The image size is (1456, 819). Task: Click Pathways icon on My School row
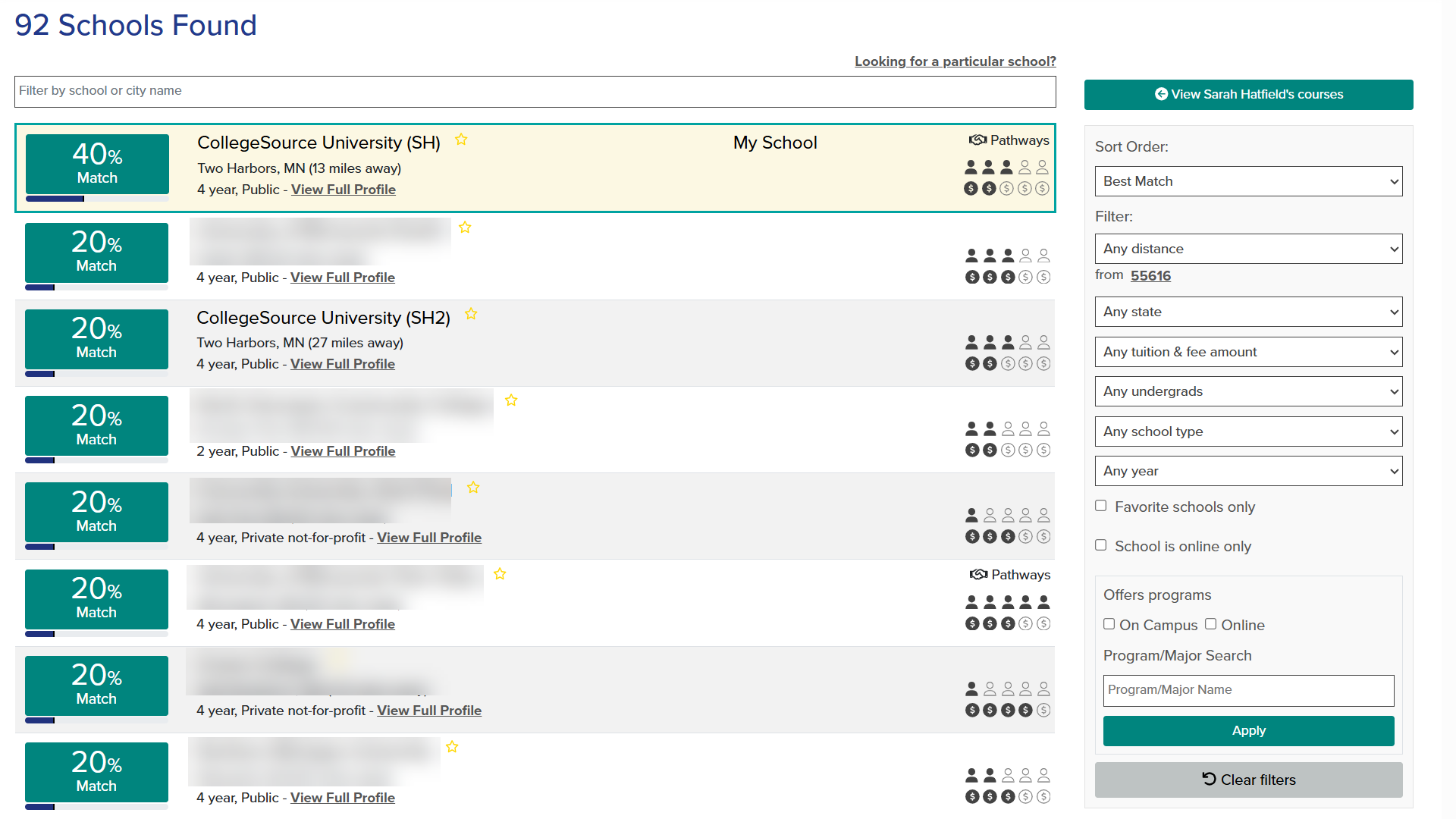tap(977, 140)
